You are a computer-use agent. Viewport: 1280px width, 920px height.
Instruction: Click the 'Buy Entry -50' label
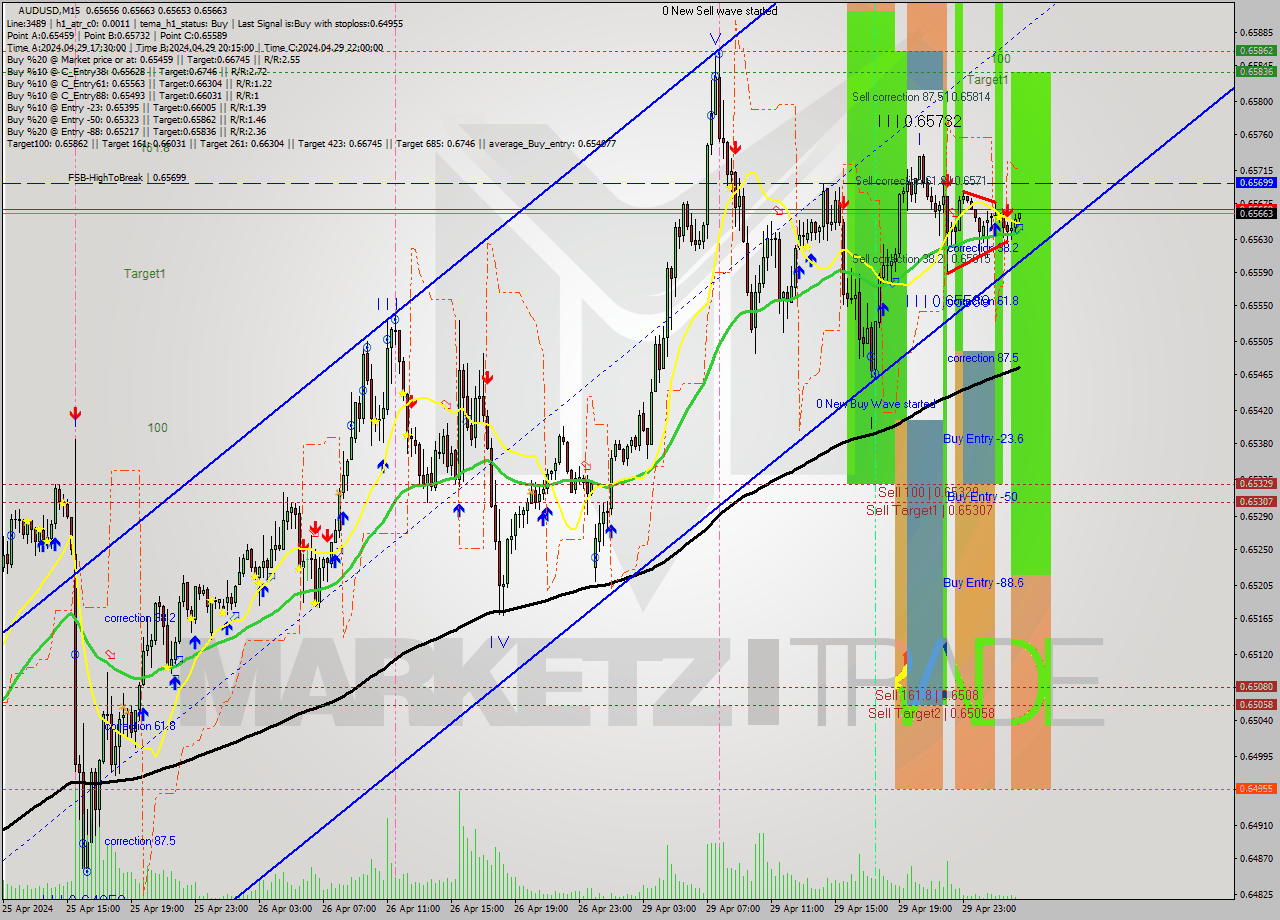982,497
